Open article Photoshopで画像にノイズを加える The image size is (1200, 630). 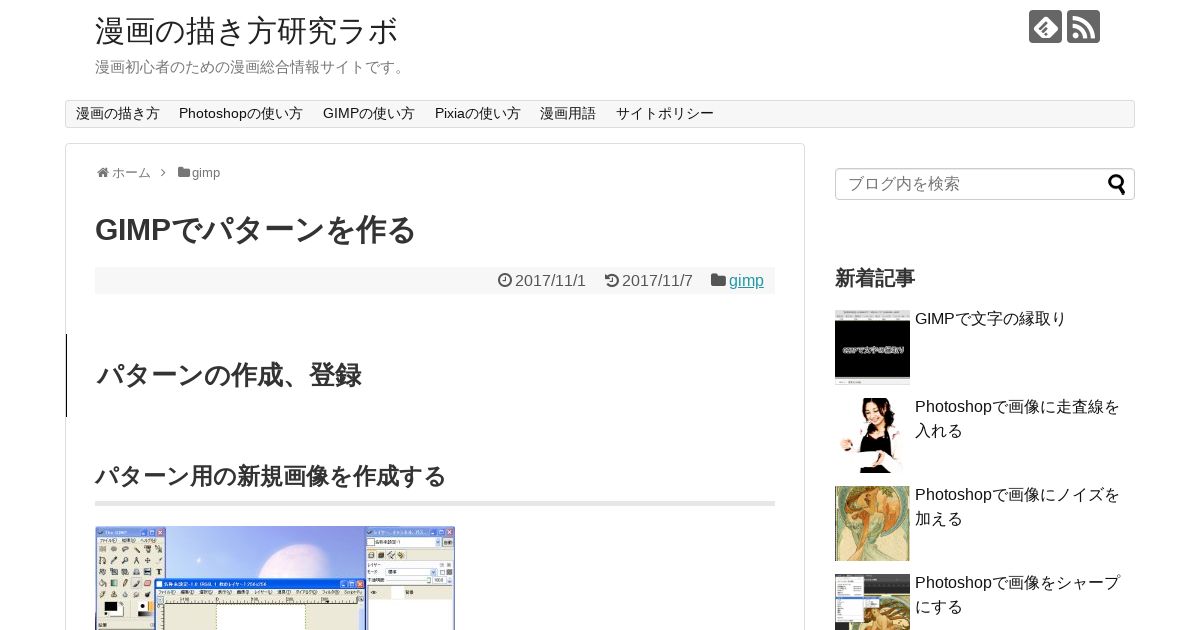(x=1018, y=507)
